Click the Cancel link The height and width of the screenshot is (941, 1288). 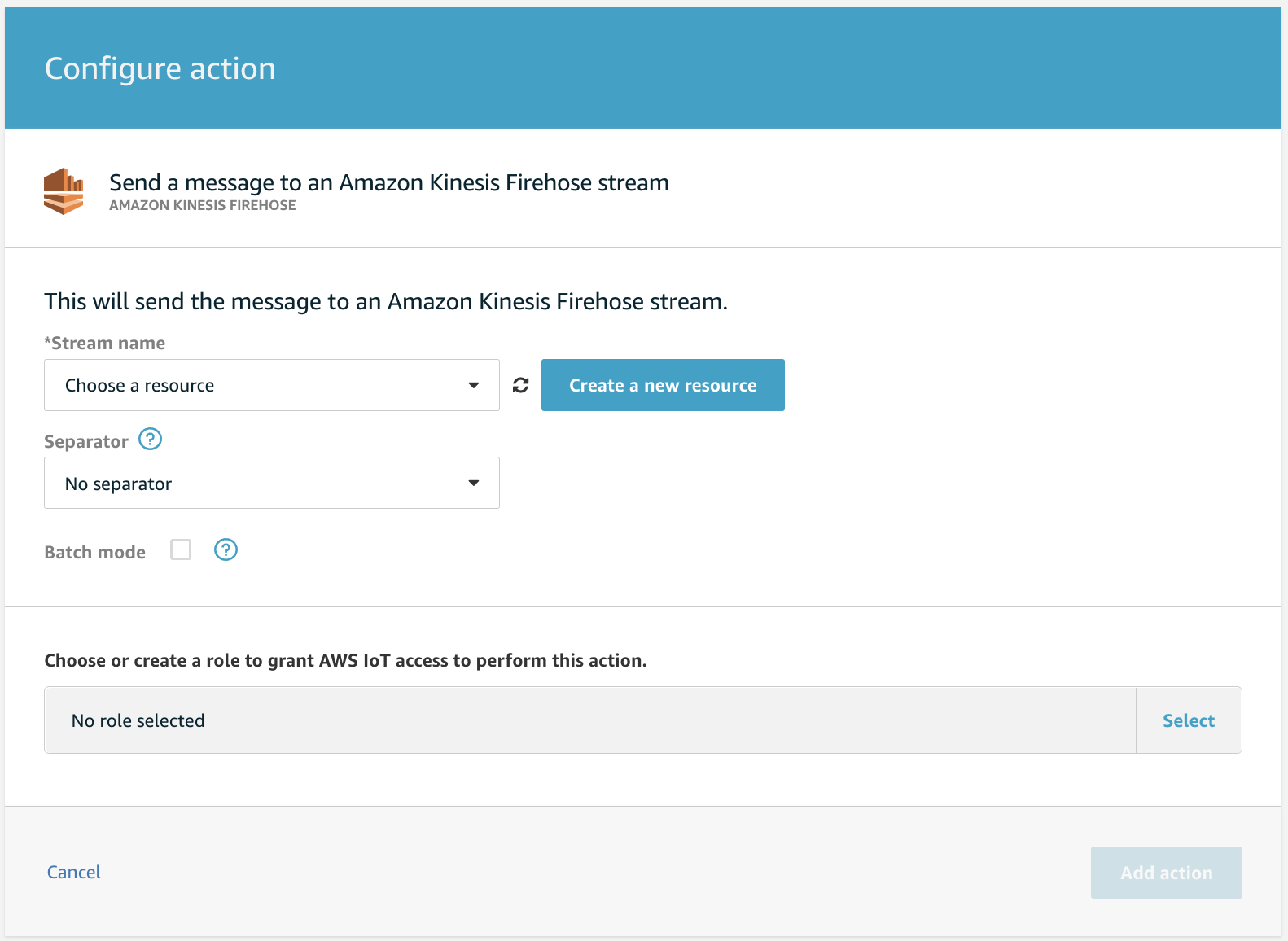click(x=74, y=873)
